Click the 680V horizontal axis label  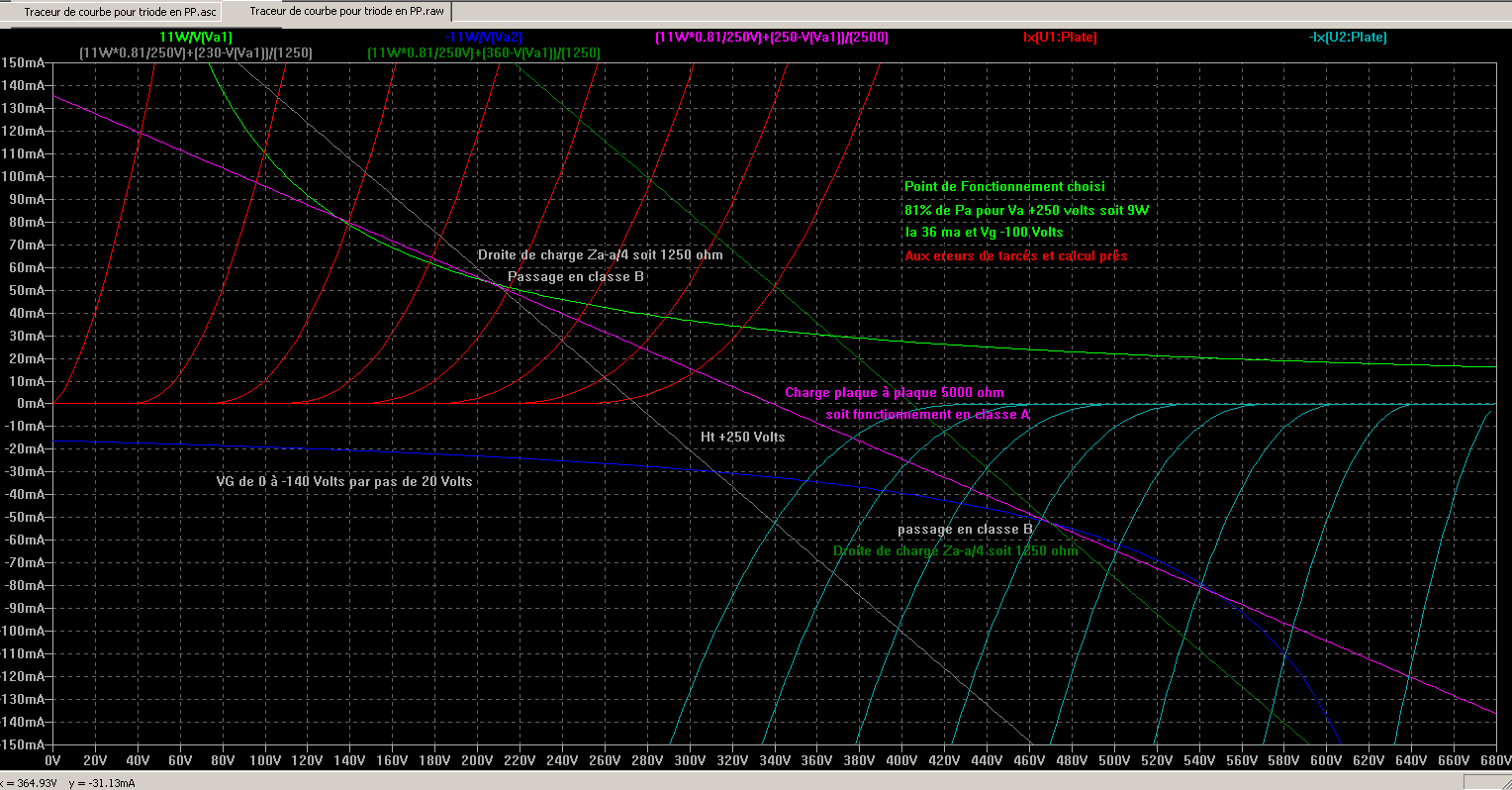(1494, 760)
